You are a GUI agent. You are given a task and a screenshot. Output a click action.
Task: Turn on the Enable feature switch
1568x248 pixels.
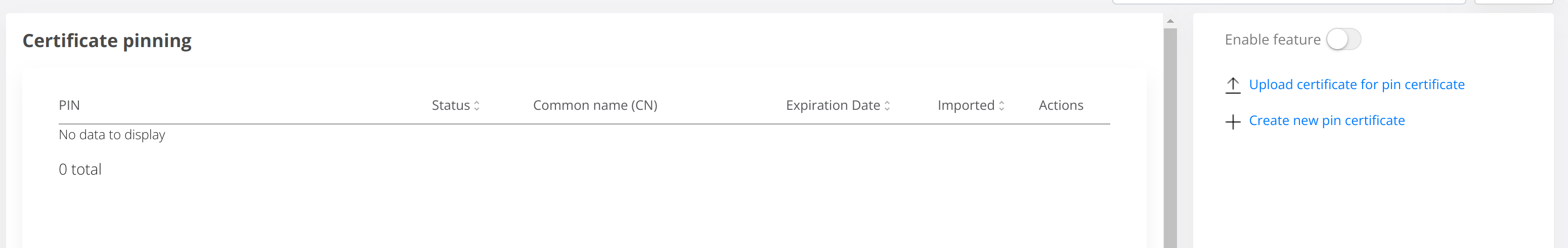1343,39
